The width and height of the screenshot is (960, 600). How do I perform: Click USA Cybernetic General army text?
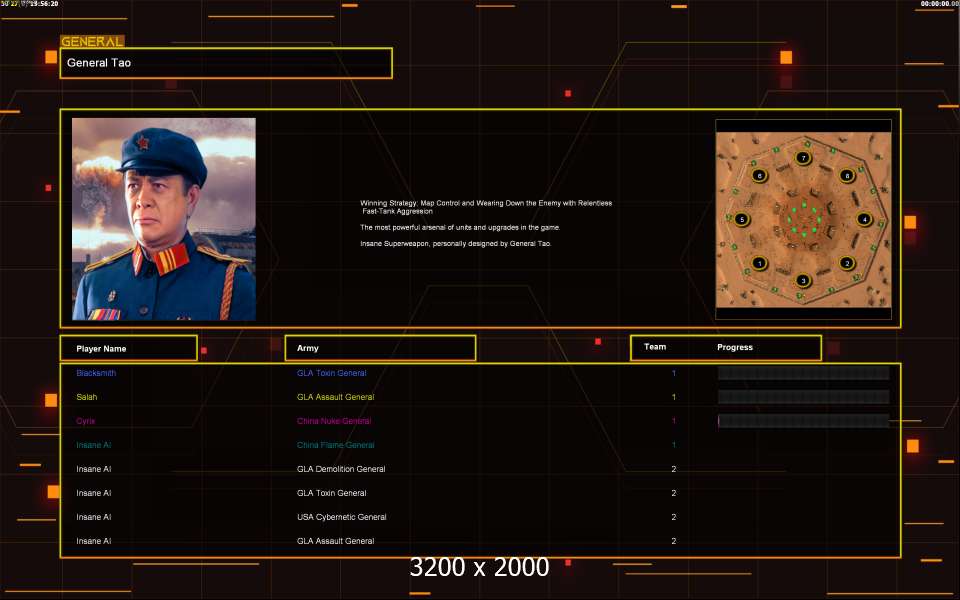(342, 517)
